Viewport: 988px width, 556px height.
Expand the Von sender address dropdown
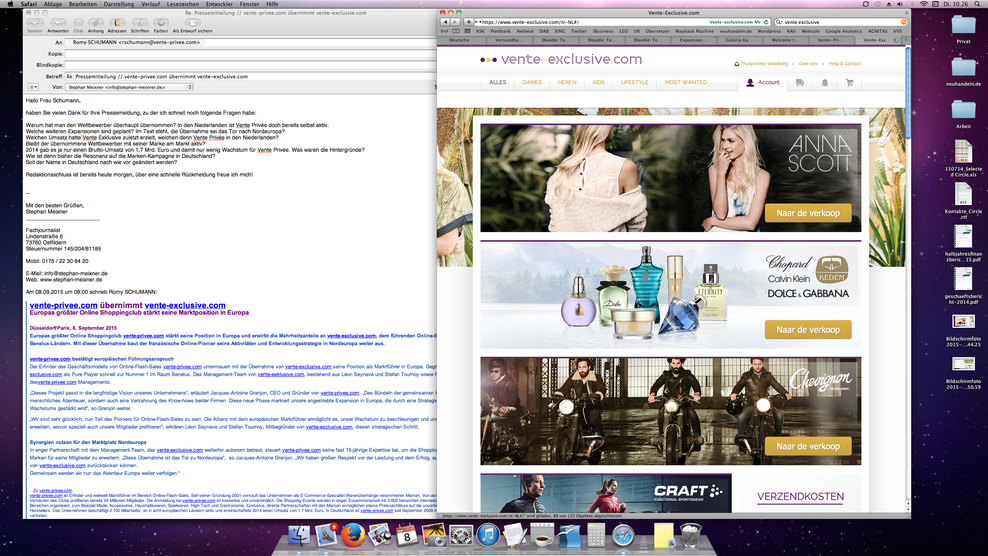[x=129, y=87]
